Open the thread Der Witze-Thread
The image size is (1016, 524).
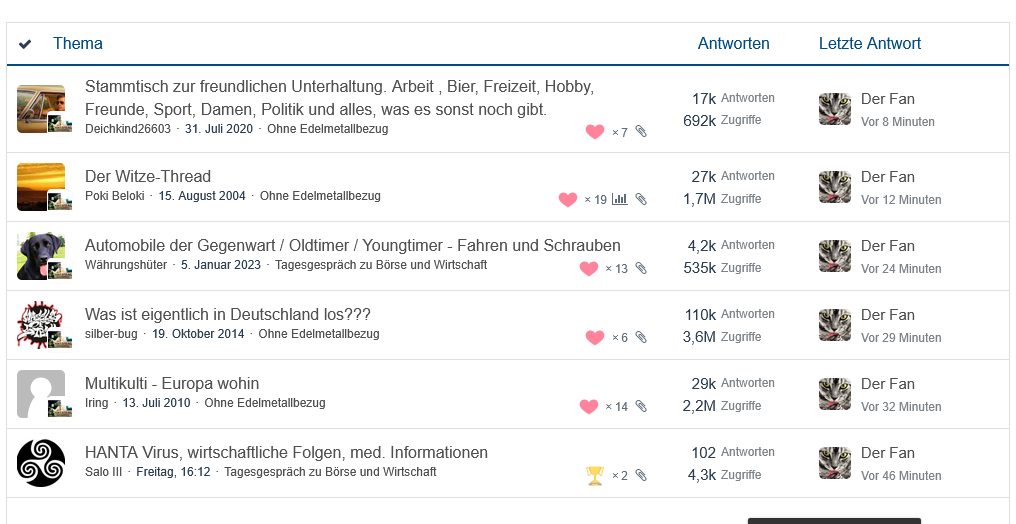point(148,176)
